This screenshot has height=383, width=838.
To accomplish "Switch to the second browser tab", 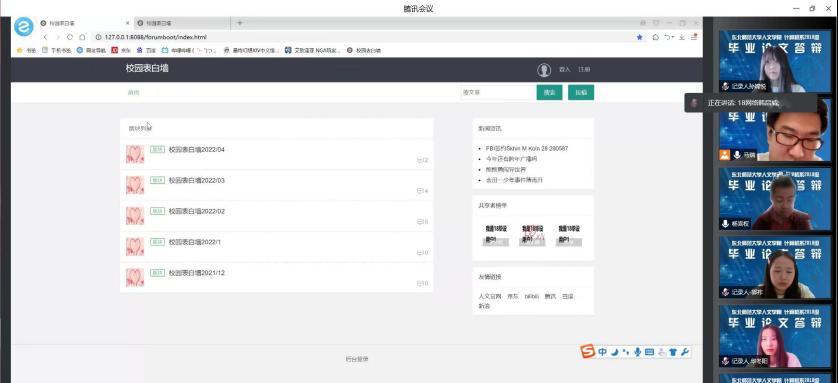I will (182, 24).
